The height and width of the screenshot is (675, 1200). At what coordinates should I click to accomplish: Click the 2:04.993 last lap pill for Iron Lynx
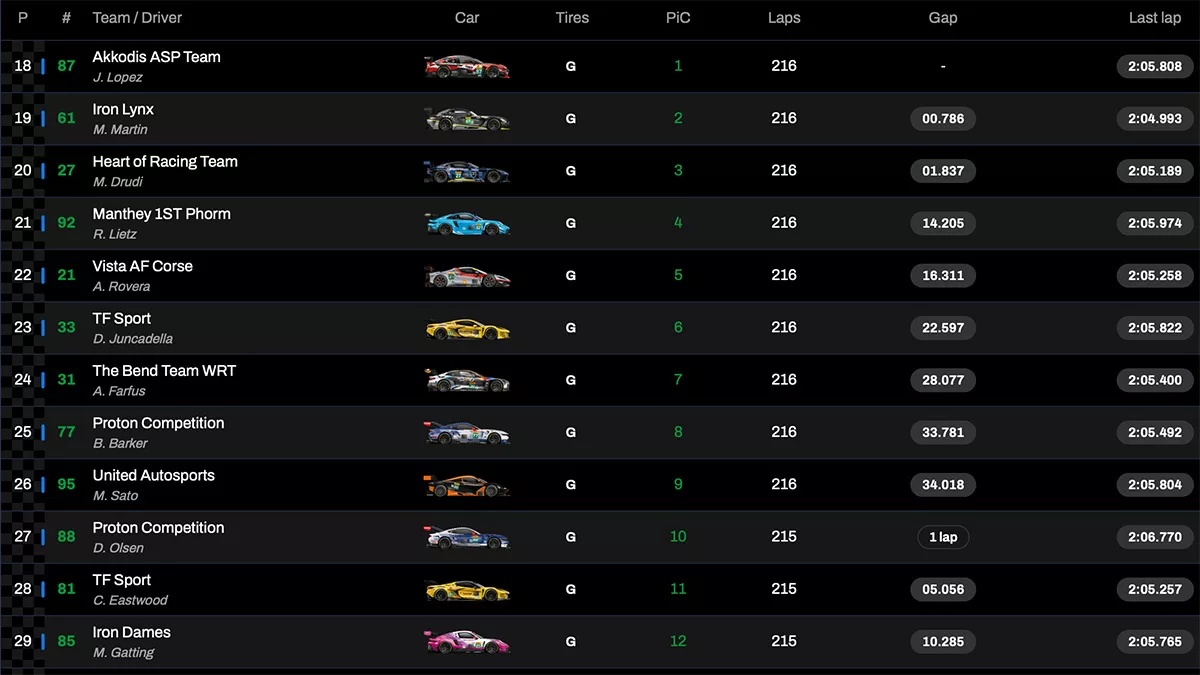(1154, 118)
